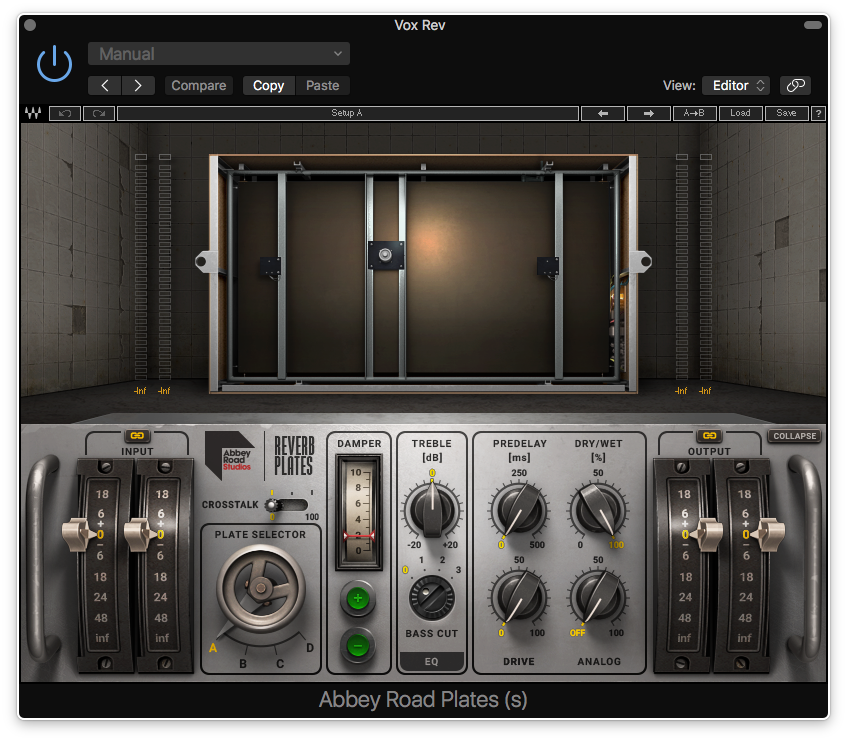Decrease damper with green minus button

click(x=357, y=645)
